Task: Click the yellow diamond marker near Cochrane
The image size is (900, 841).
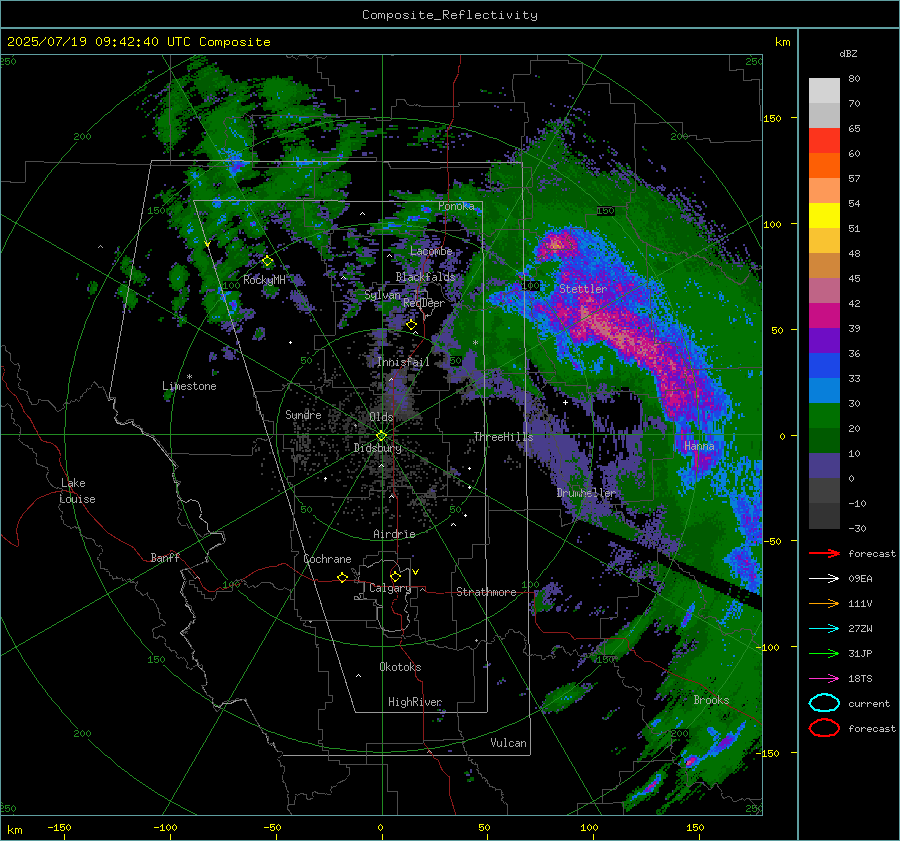Action: [x=343, y=578]
